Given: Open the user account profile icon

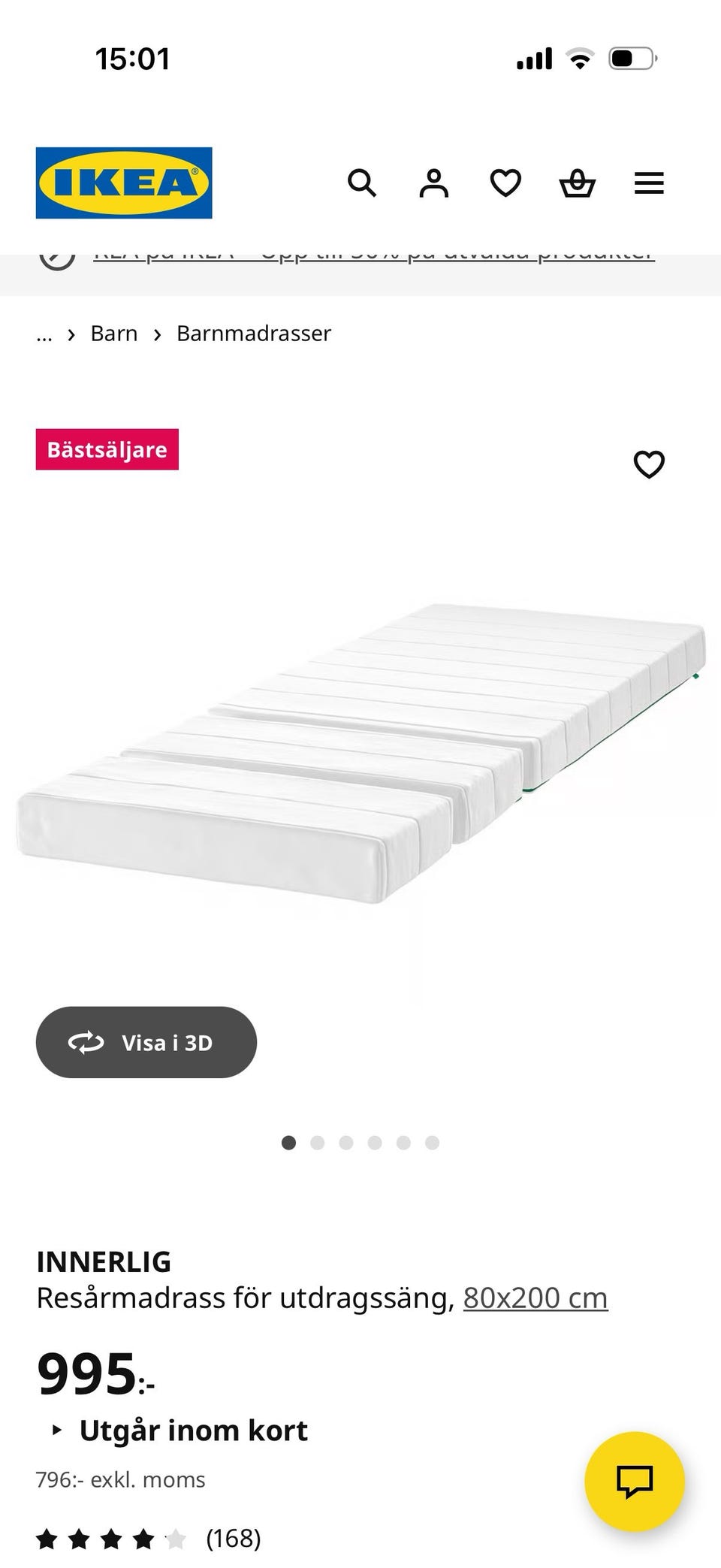Looking at the screenshot, I should click(433, 183).
